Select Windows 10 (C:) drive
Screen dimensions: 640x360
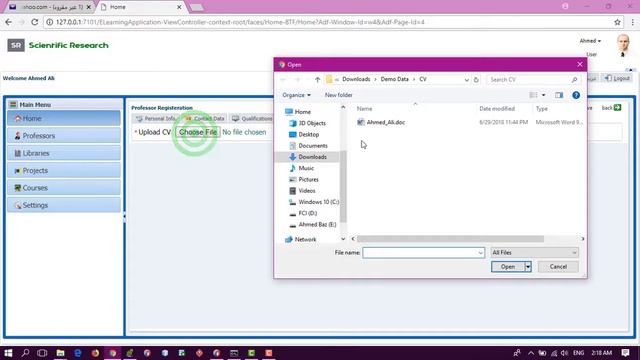point(318,202)
